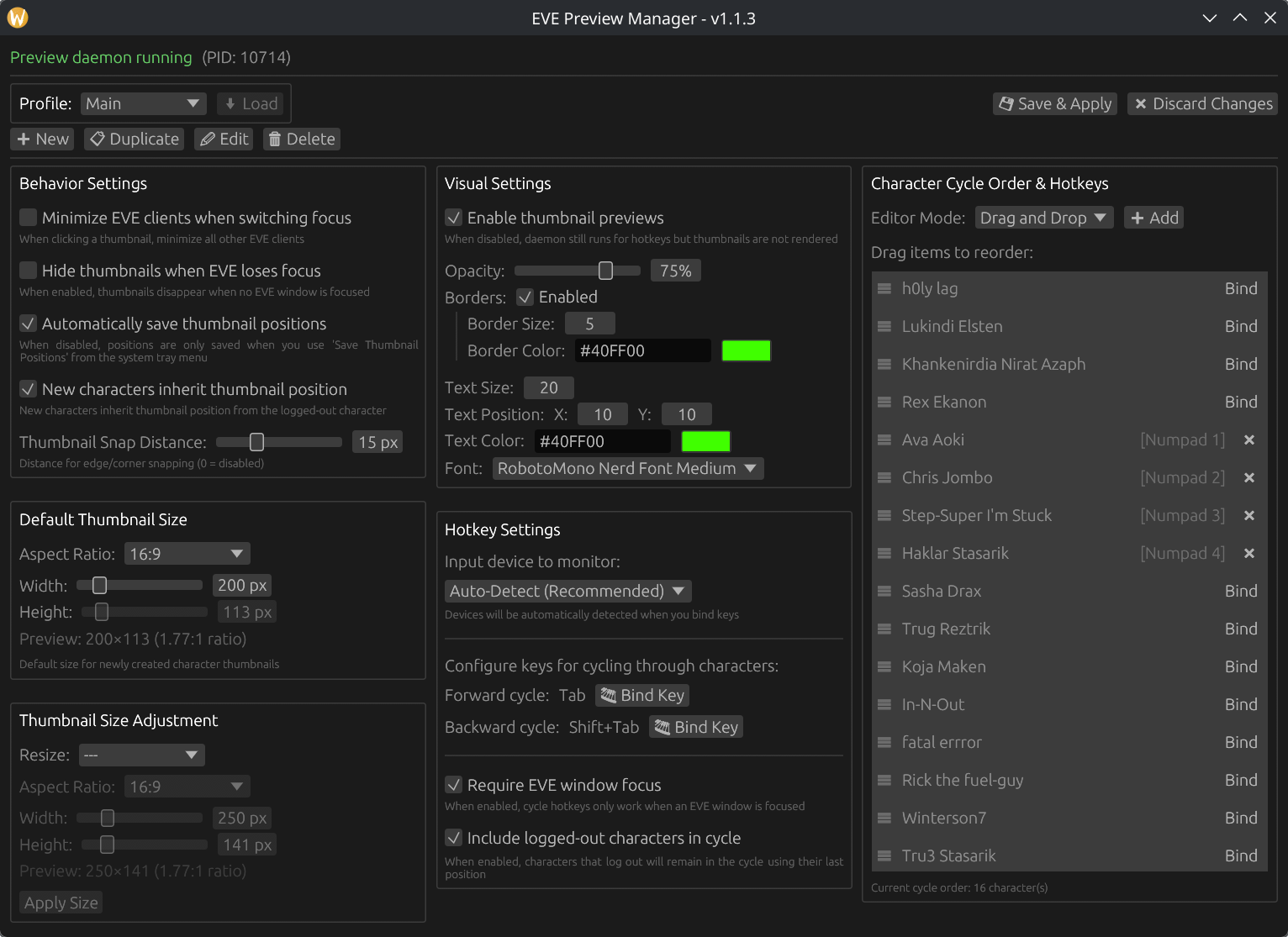Click the drag handle for Rex Ekanon

(x=884, y=402)
